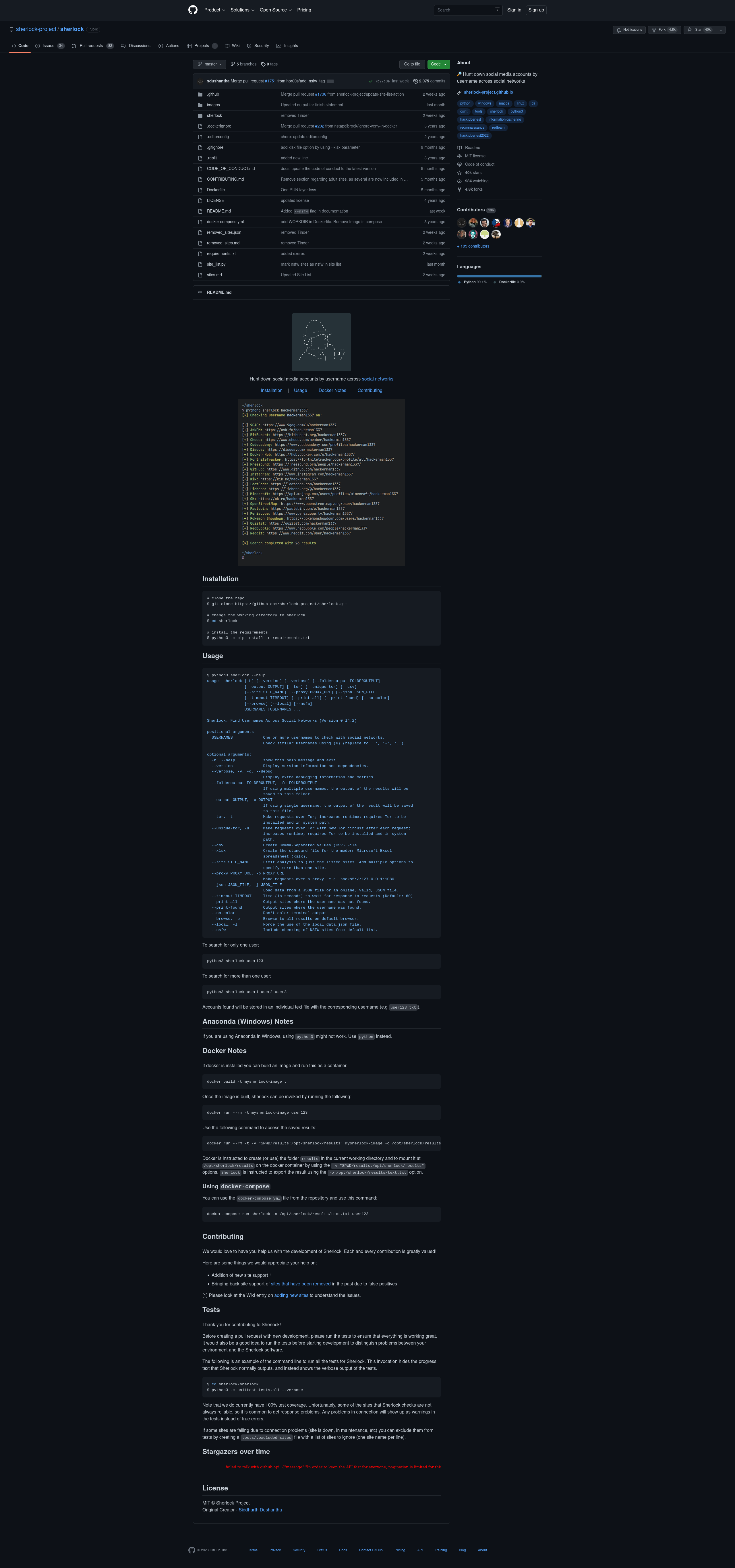View the 5 branches list

(244, 64)
